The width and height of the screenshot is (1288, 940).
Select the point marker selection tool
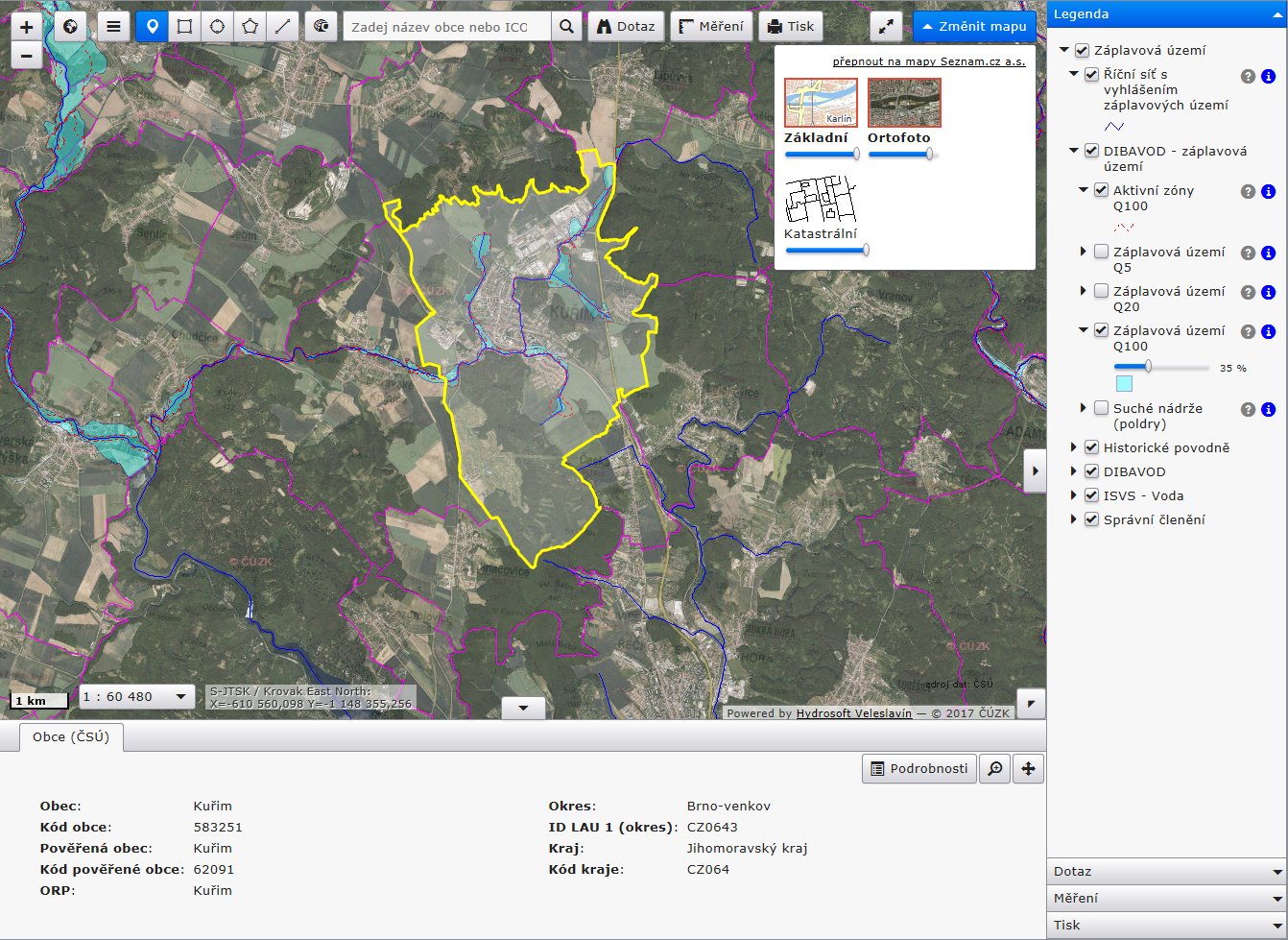point(152,27)
